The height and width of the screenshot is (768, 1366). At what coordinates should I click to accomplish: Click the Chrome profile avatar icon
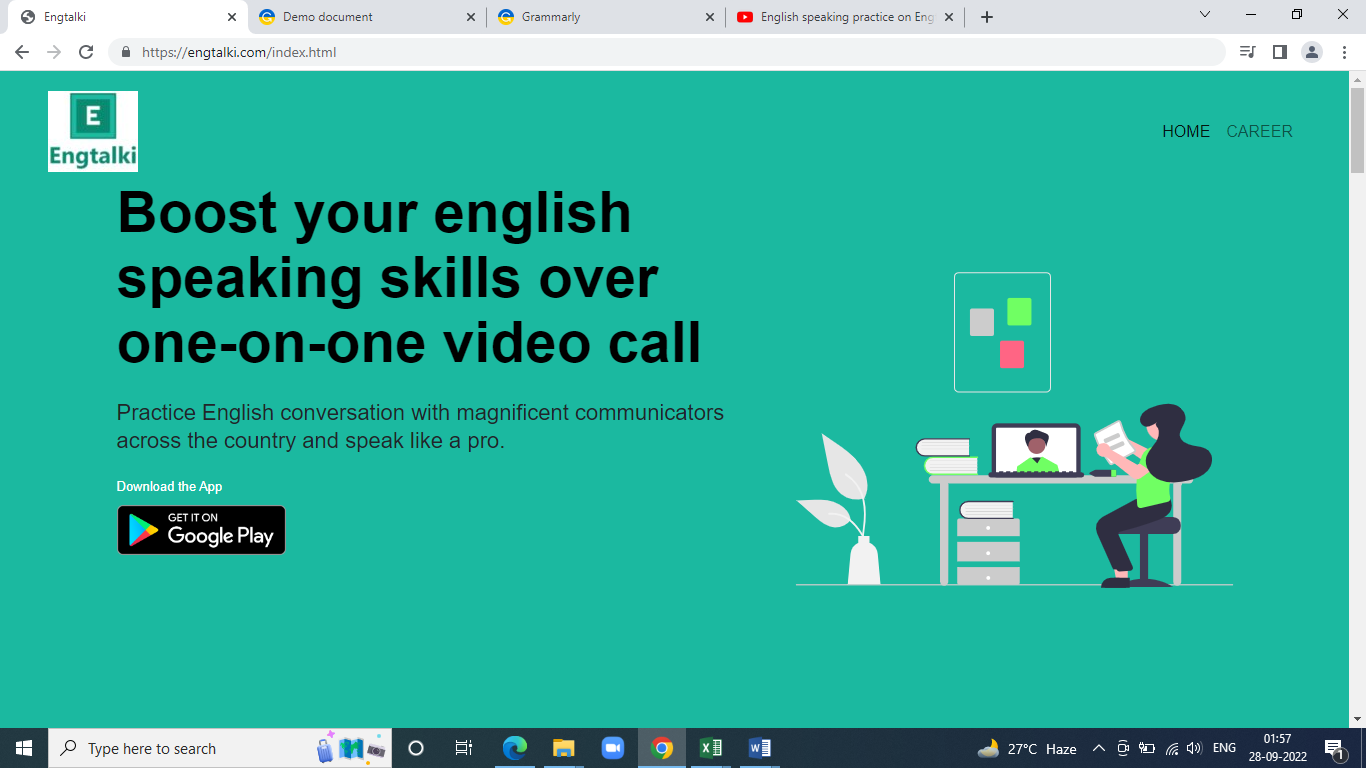tap(1312, 52)
